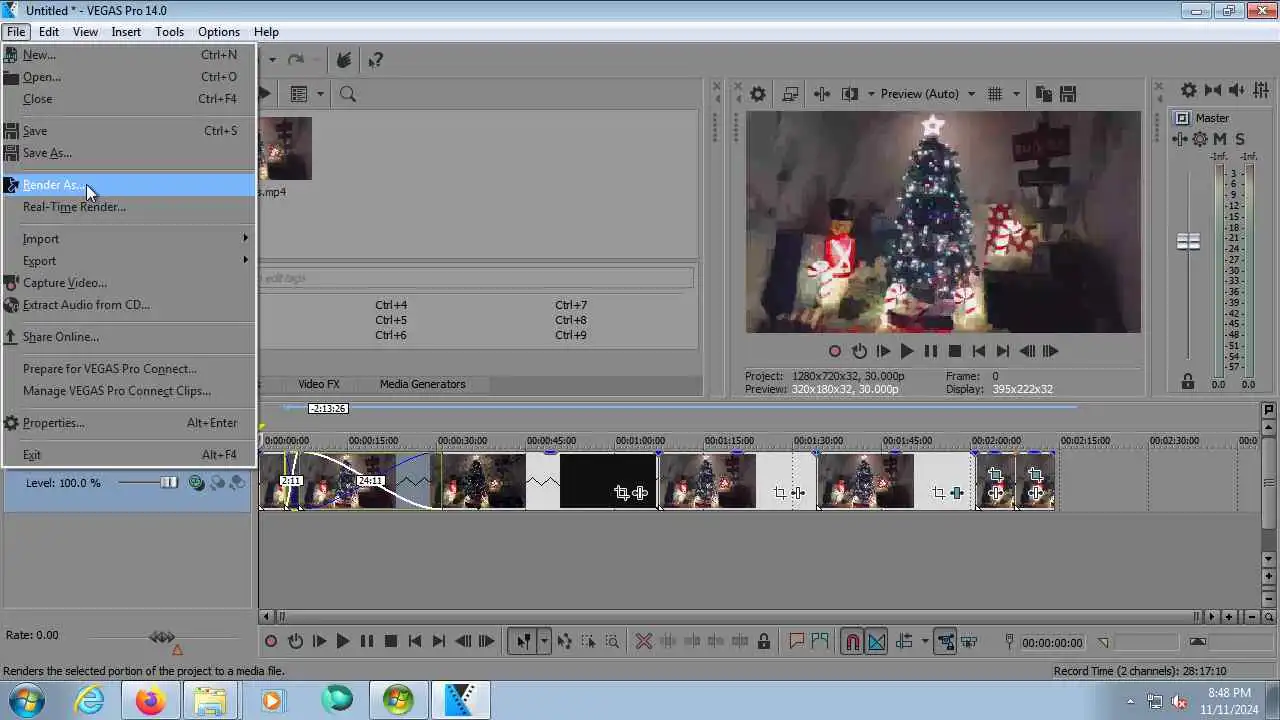
Task: Toggle Lock event padlock icon
Action: tap(764, 642)
